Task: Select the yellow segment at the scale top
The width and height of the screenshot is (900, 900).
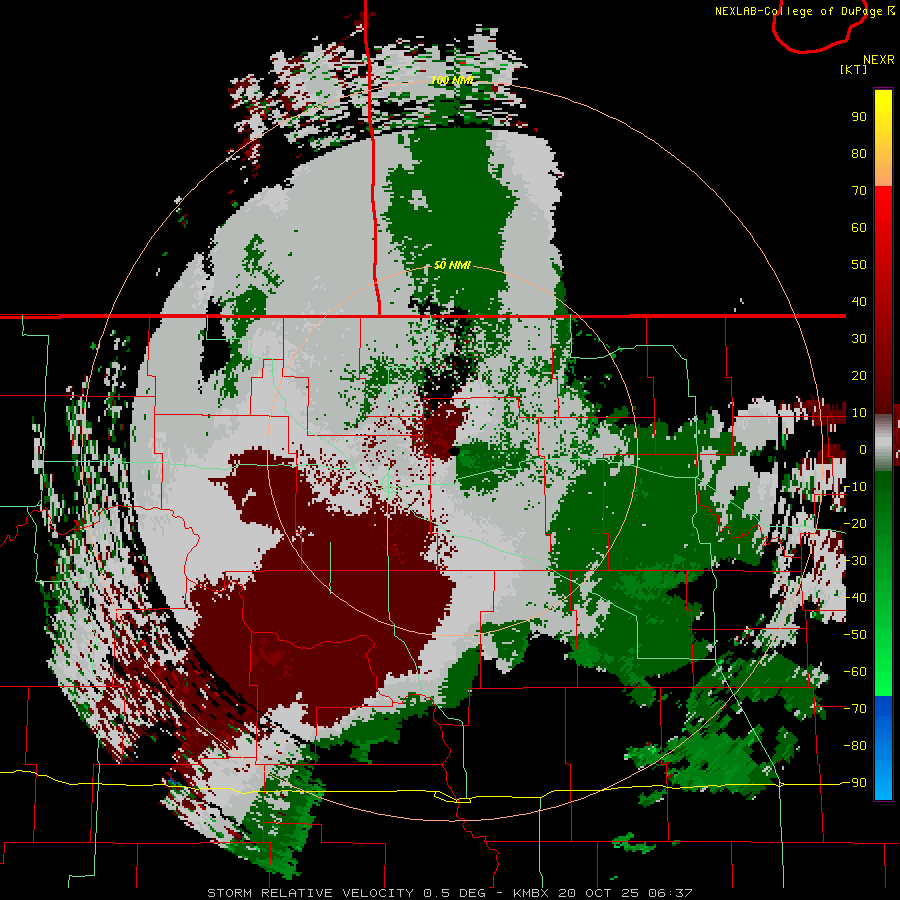Action: pyautogui.click(x=883, y=138)
